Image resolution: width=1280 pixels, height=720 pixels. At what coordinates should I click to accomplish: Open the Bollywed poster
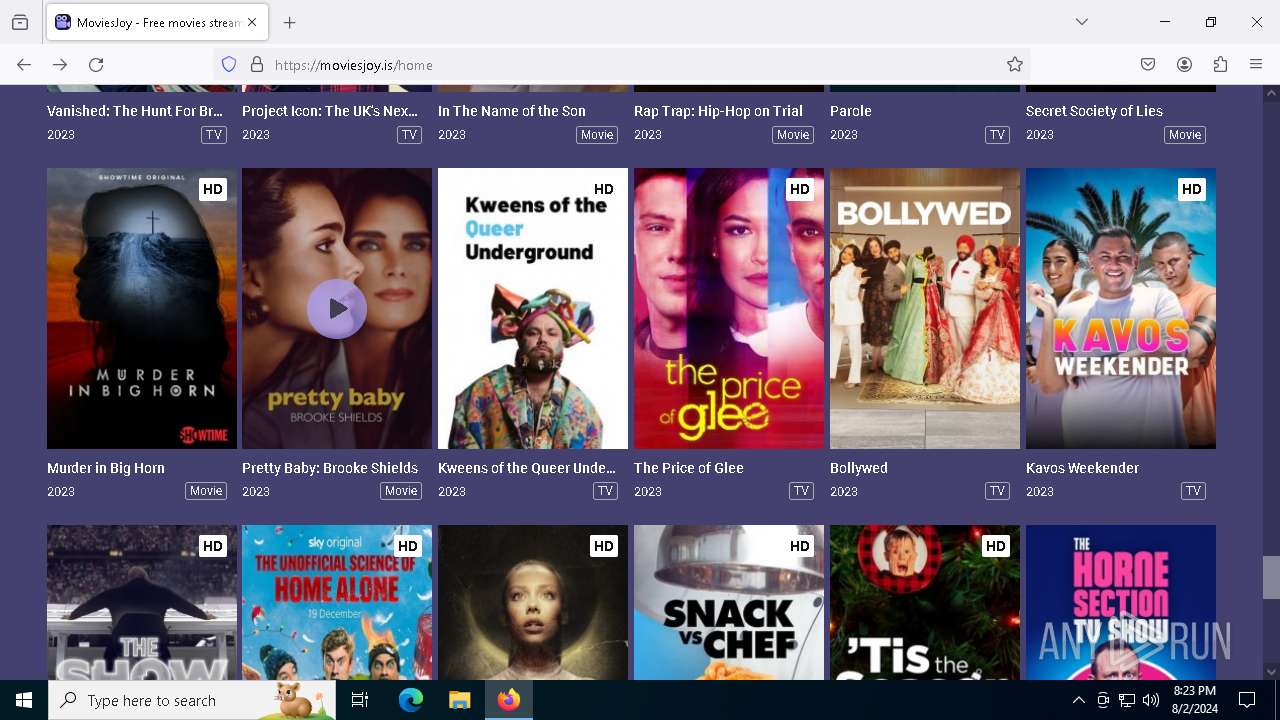coord(925,308)
